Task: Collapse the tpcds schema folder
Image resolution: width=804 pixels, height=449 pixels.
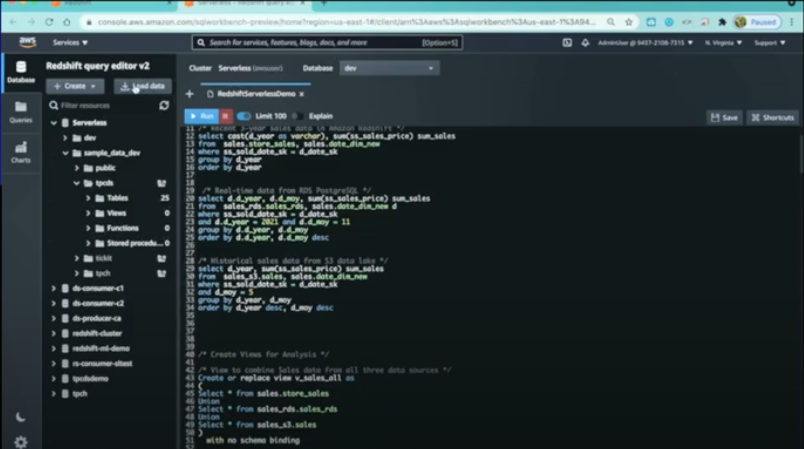Action: point(76,183)
